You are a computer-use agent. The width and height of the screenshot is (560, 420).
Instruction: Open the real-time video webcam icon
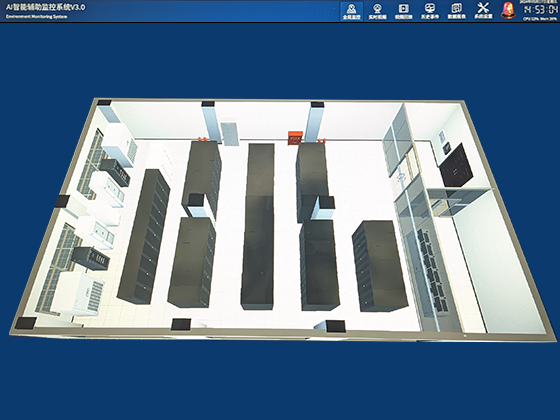[x=378, y=11]
